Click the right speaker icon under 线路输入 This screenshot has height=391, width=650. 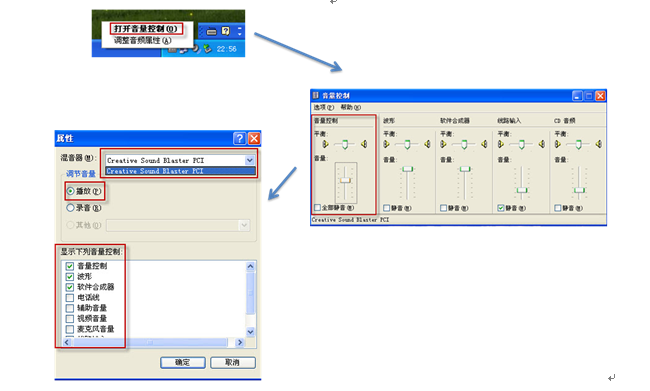point(541,144)
